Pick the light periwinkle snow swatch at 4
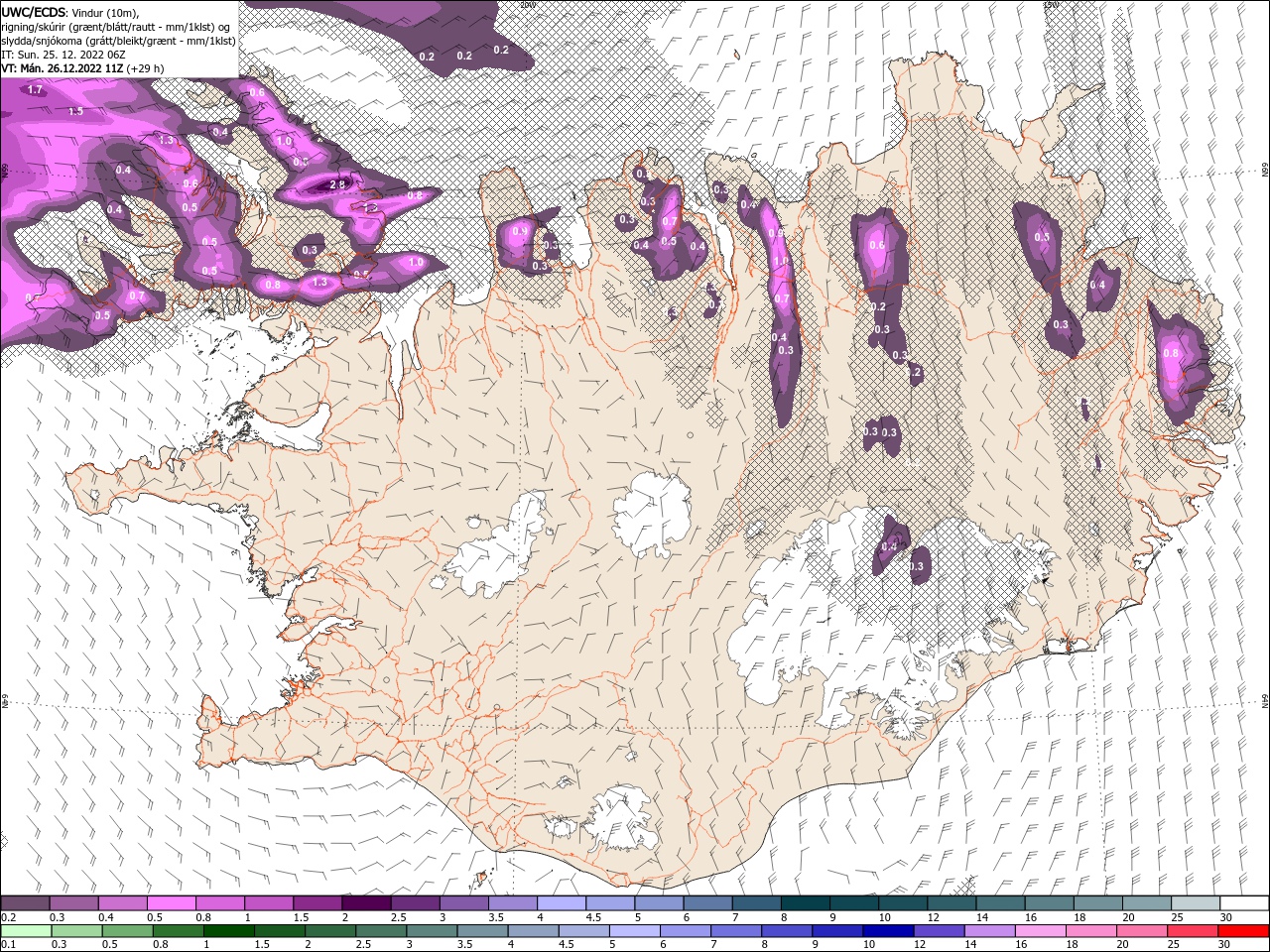 (x=562, y=903)
